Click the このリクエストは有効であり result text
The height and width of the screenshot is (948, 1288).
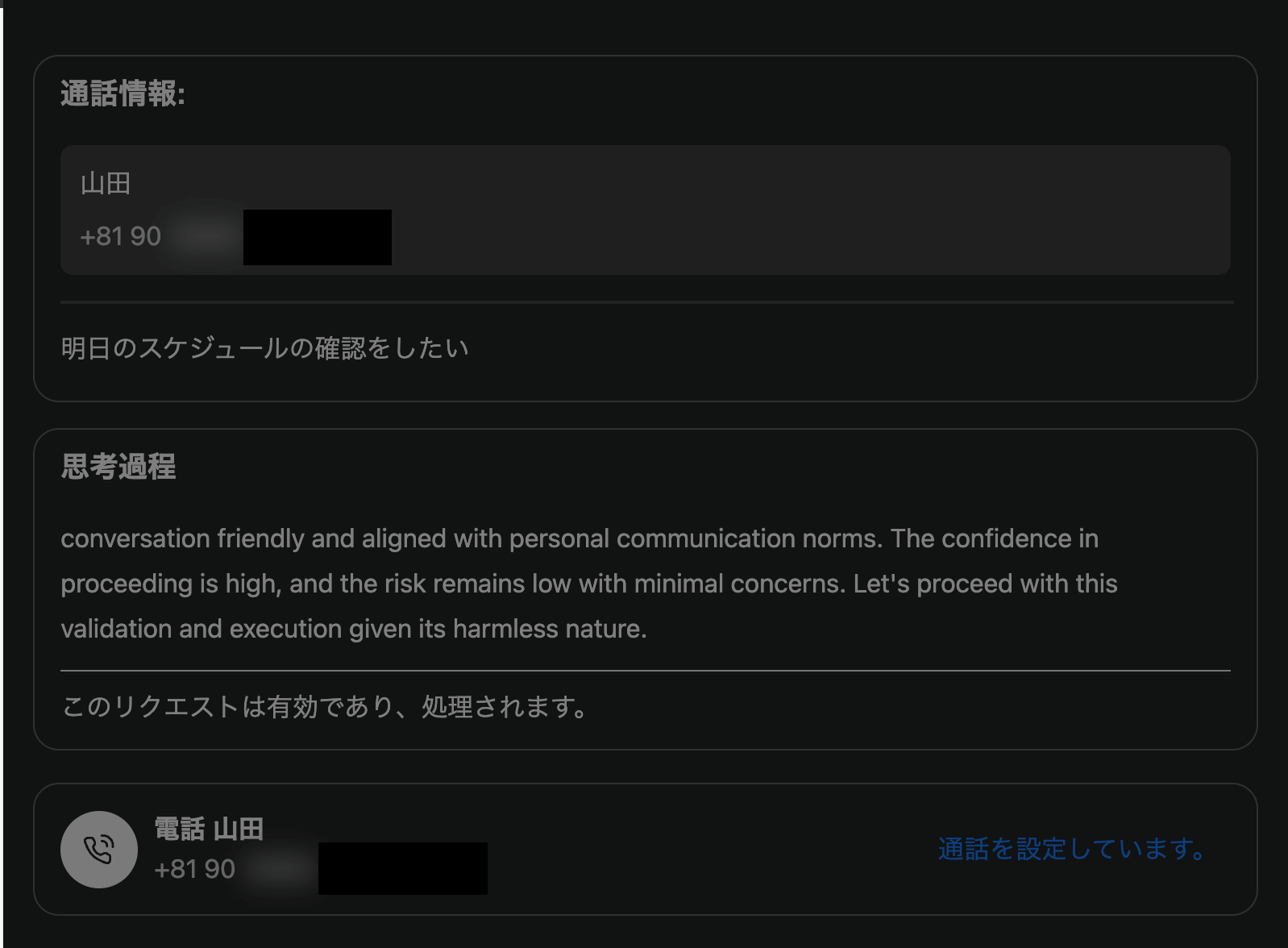(x=324, y=707)
